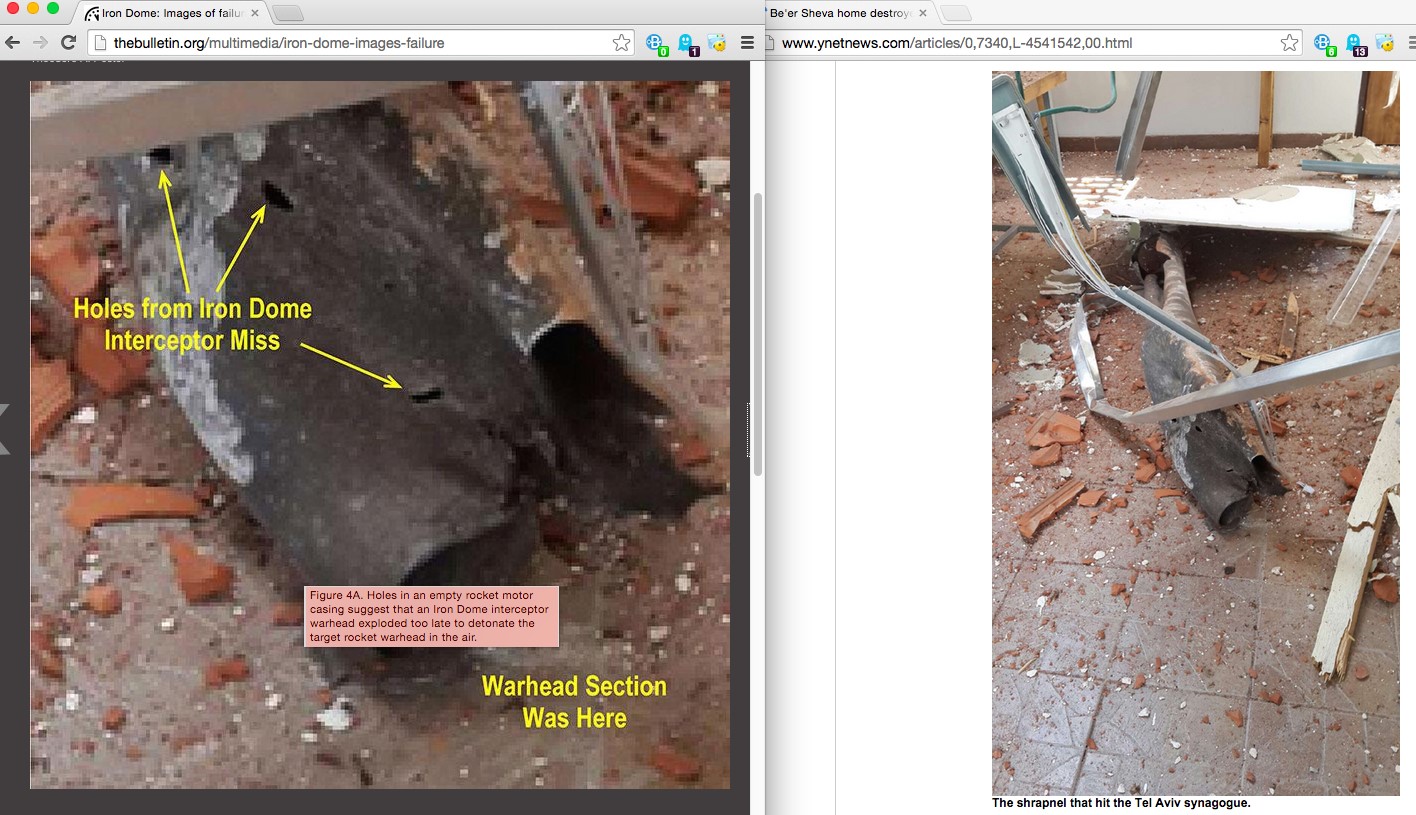Image resolution: width=1416 pixels, height=815 pixels.
Task: Toggle the bookmark star for the ynetnews article
Action: tap(1289, 43)
